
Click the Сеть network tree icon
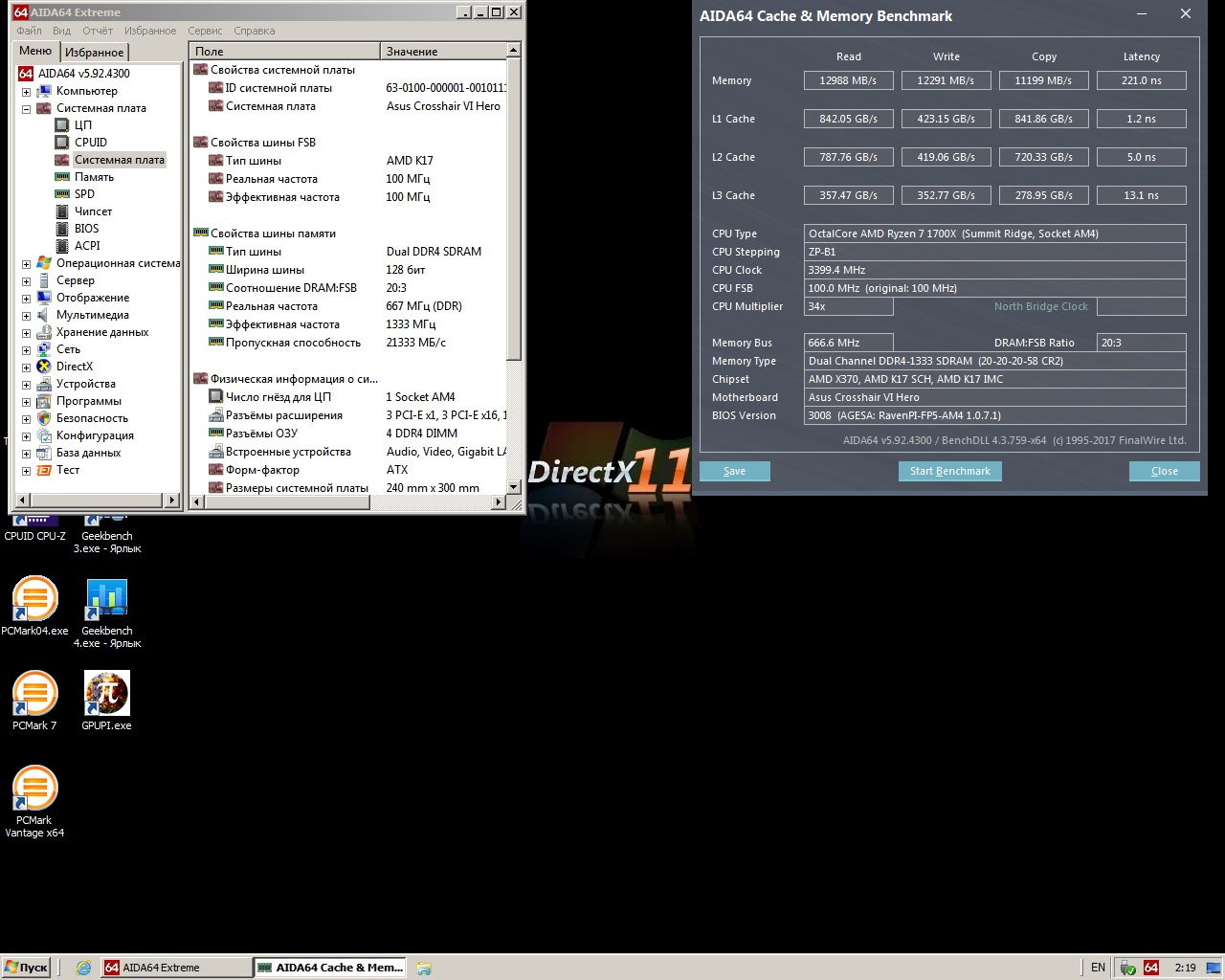tap(44, 349)
